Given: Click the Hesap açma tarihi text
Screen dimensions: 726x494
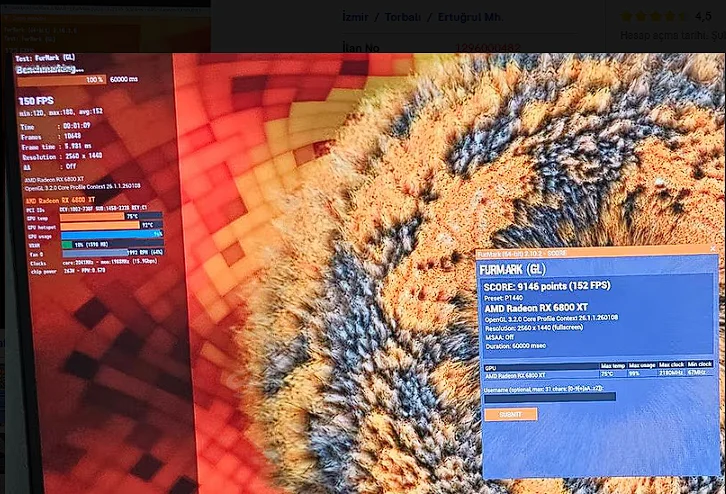Looking at the screenshot, I should [672, 35].
